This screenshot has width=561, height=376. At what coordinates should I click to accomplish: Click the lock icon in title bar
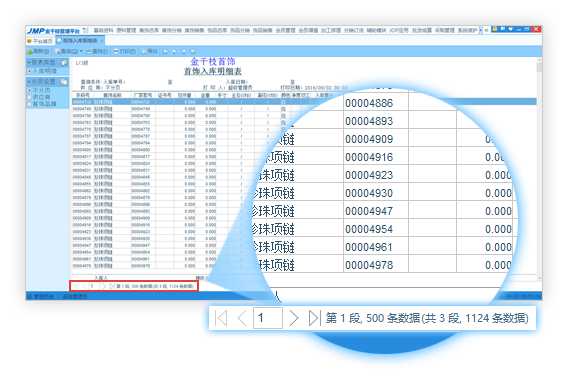click(494, 29)
